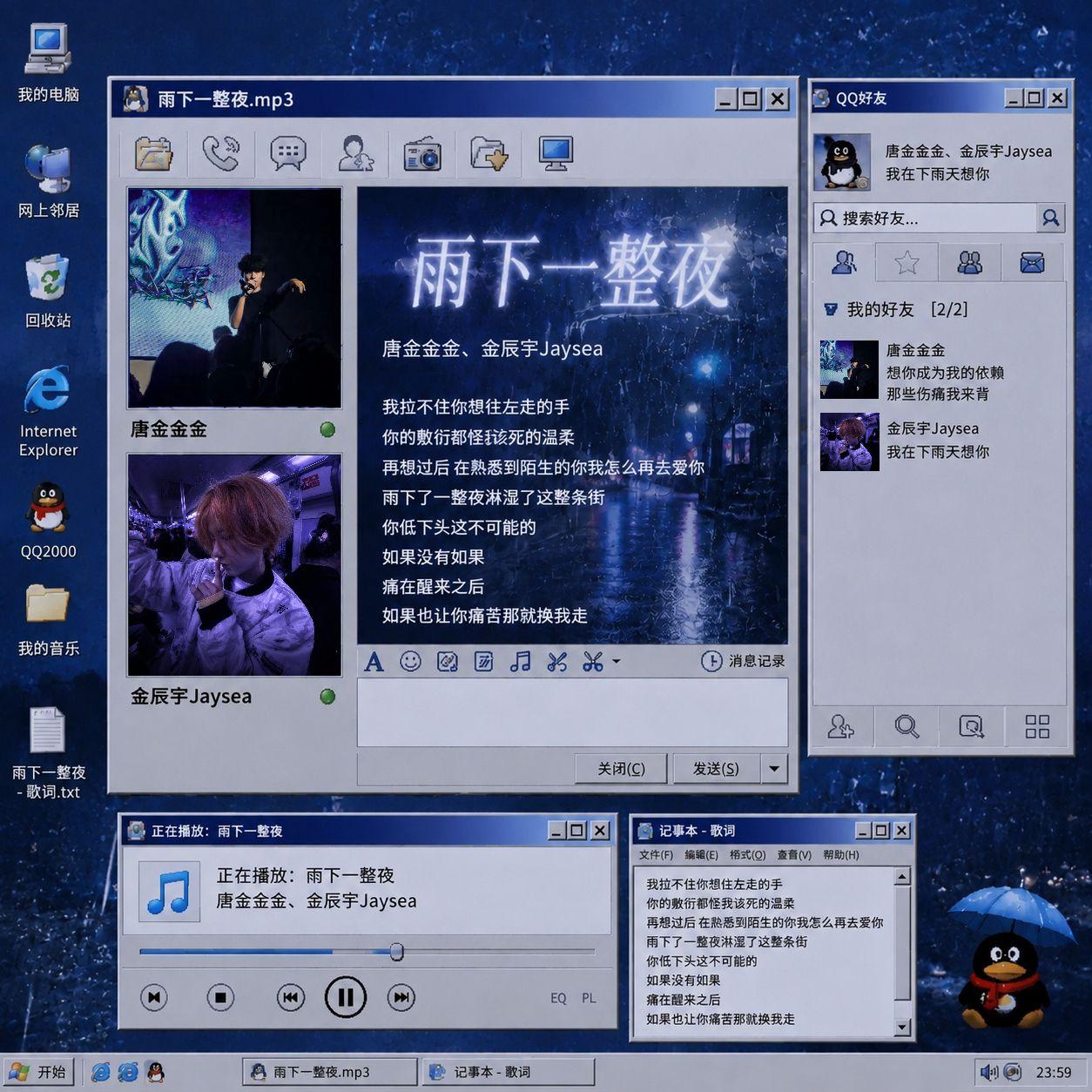Click the music note icon in message toolbar
This screenshot has height=1092, width=1092.
[x=520, y=662]
